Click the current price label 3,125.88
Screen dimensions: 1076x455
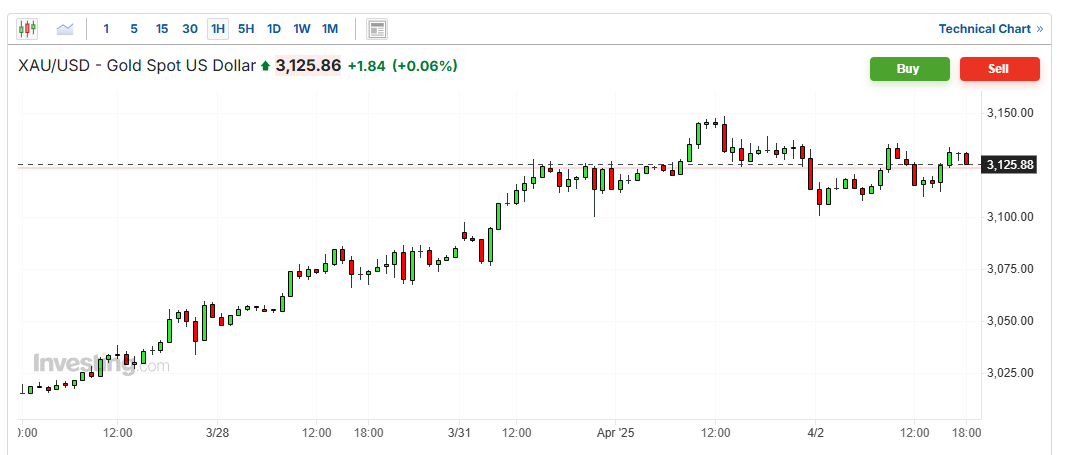(x=1009, y=164)
